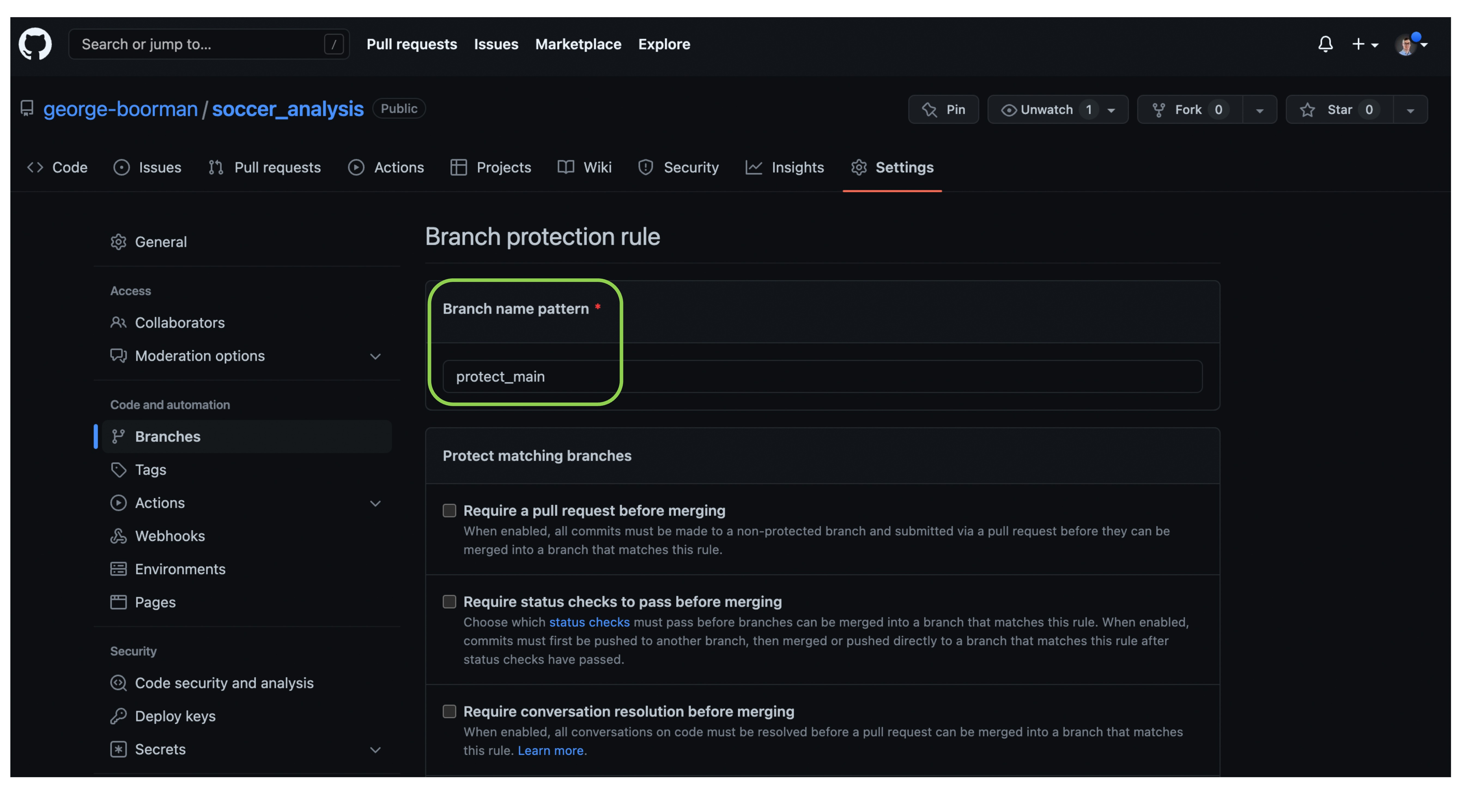Click the repository book icon beside george-boorman
The image size is (1462, 812).
27,108
